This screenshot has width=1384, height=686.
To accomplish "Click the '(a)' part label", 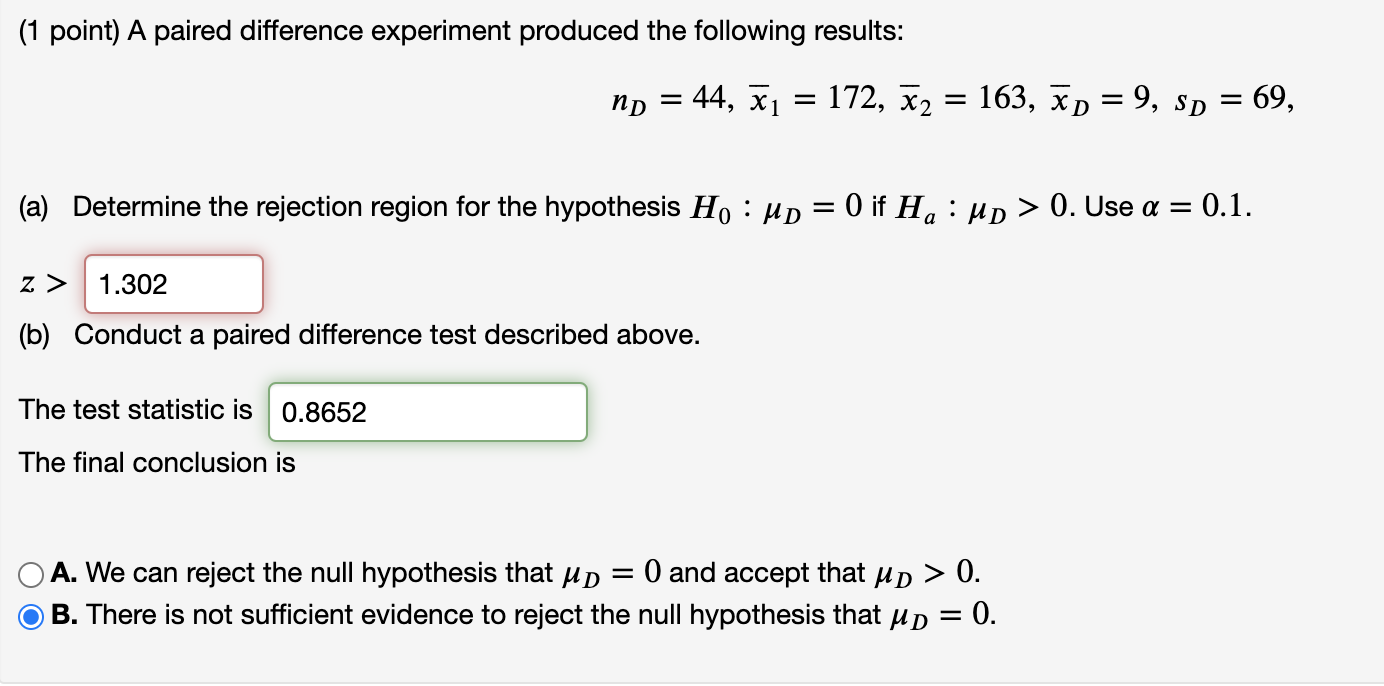I will click(38, 208).
